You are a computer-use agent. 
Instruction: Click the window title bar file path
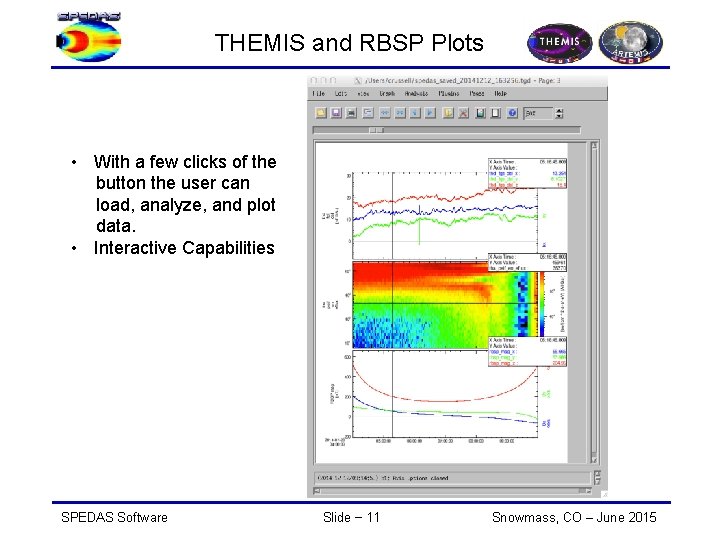[462, 80]
